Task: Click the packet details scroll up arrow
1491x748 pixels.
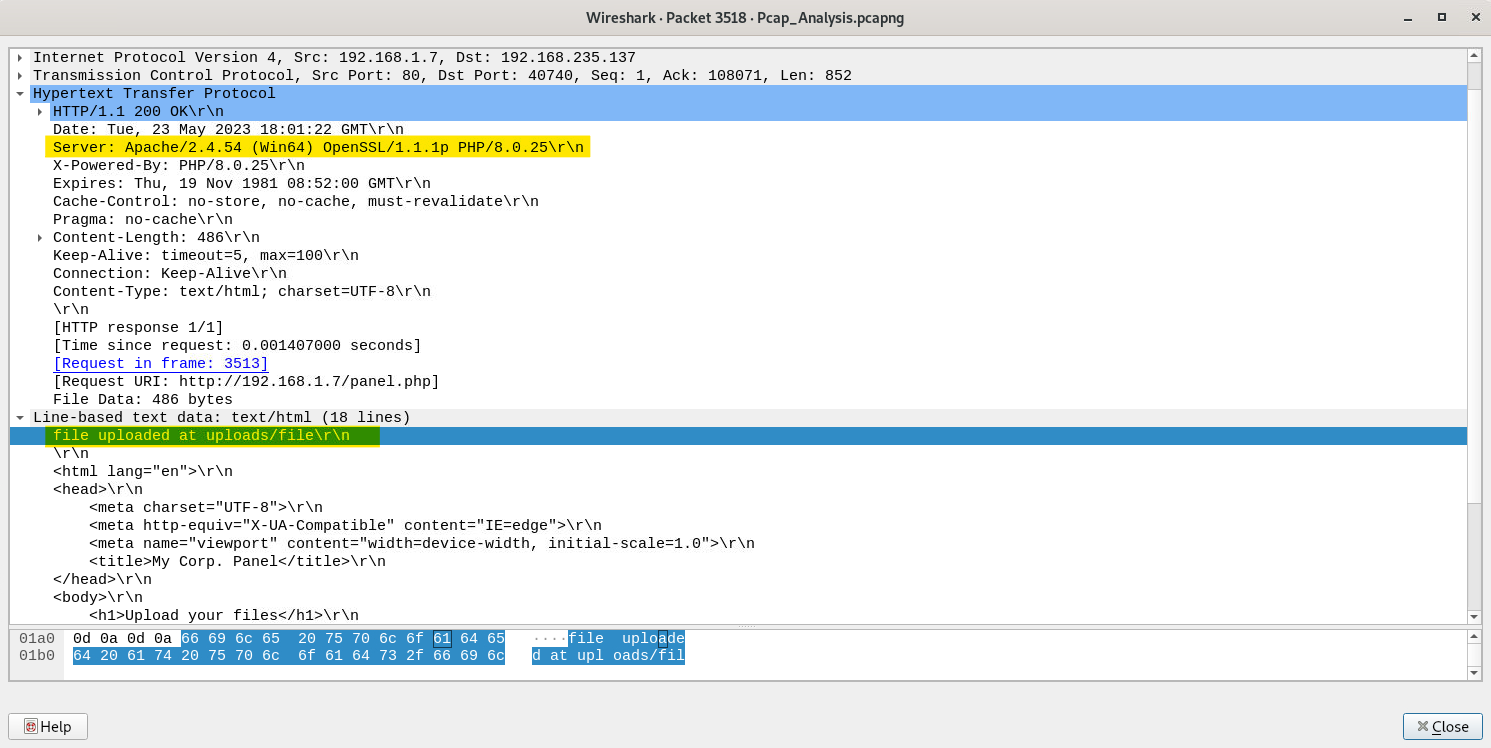Action: (1474, 55)
